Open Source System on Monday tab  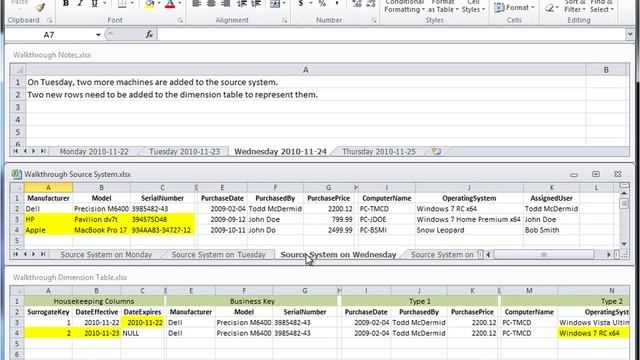pyautogui.click(x=106, y=255)
